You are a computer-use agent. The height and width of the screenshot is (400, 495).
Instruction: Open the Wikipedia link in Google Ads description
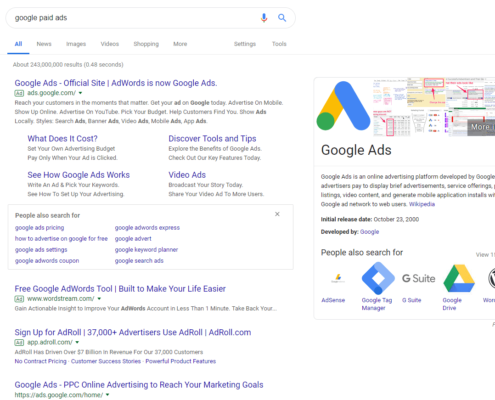[422, 204]
